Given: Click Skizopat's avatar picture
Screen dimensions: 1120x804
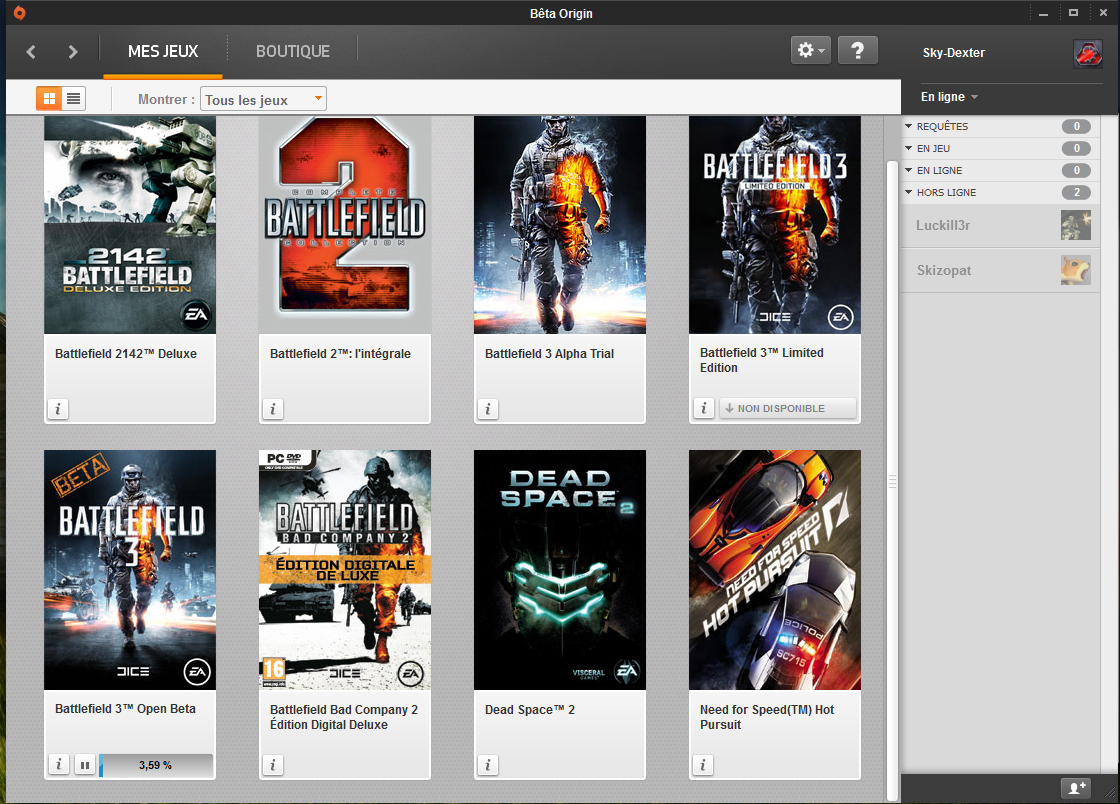Looking at the screenshot, I should coord(1076,270).
